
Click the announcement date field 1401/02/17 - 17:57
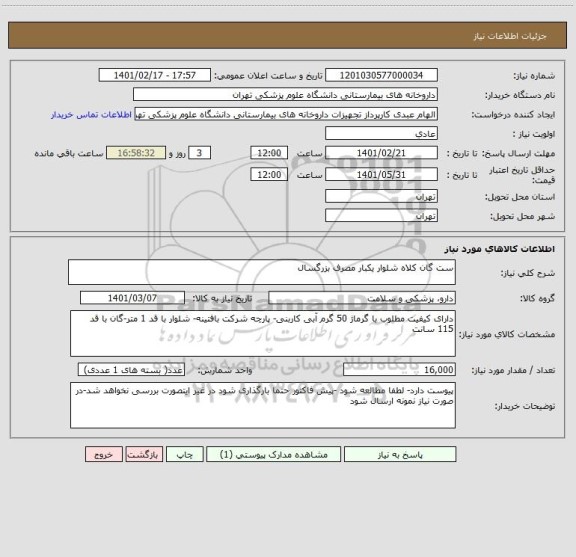pos(155,75)
